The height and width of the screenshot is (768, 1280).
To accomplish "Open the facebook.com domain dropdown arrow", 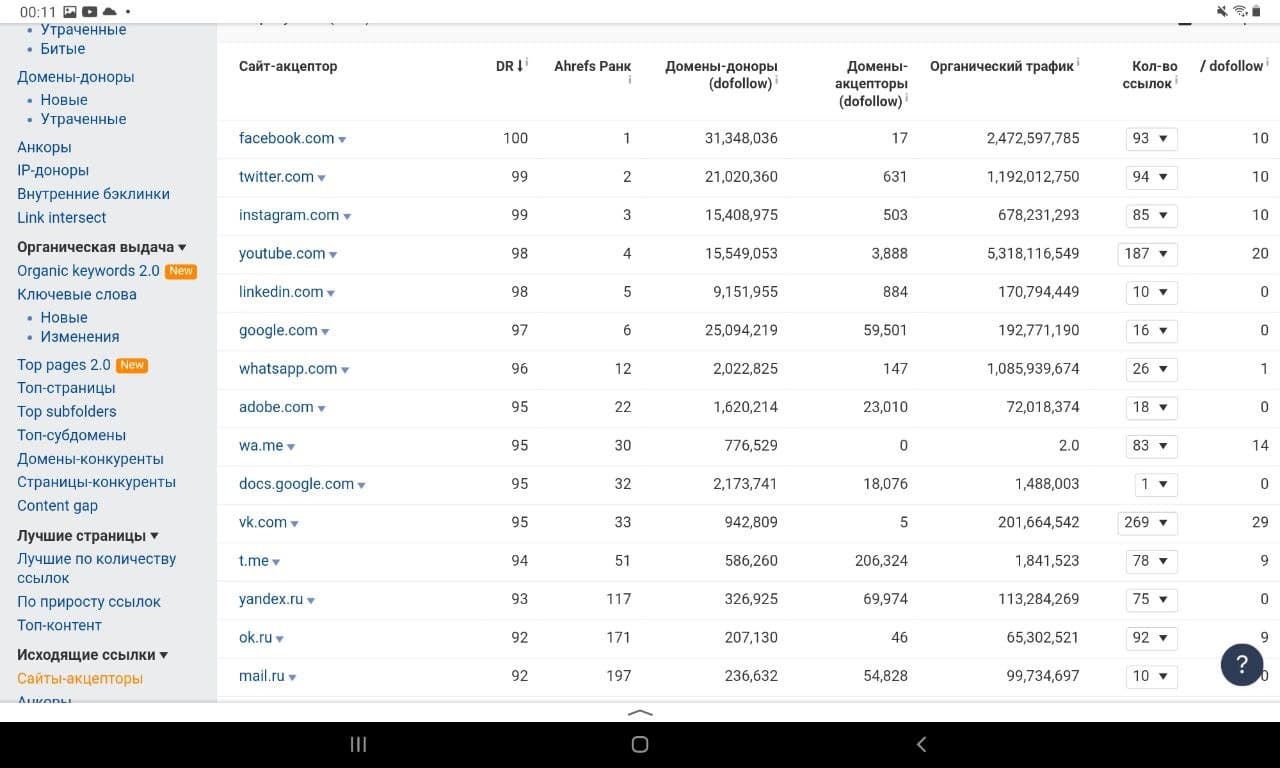I will (342, 140).
